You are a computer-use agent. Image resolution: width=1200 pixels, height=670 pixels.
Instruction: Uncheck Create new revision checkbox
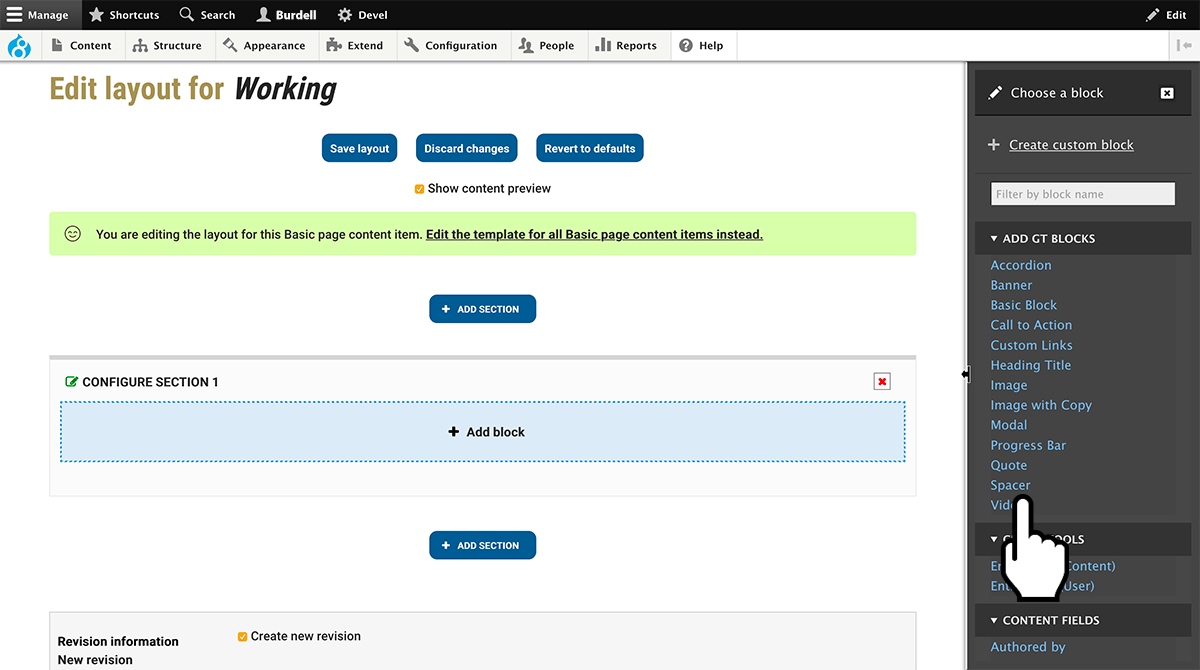tap(243, 636)
